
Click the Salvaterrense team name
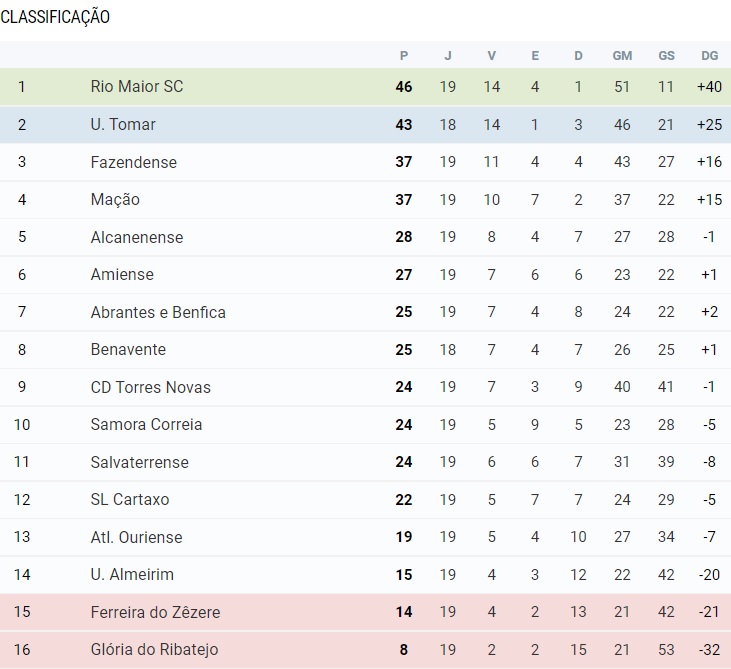(139, 462)
